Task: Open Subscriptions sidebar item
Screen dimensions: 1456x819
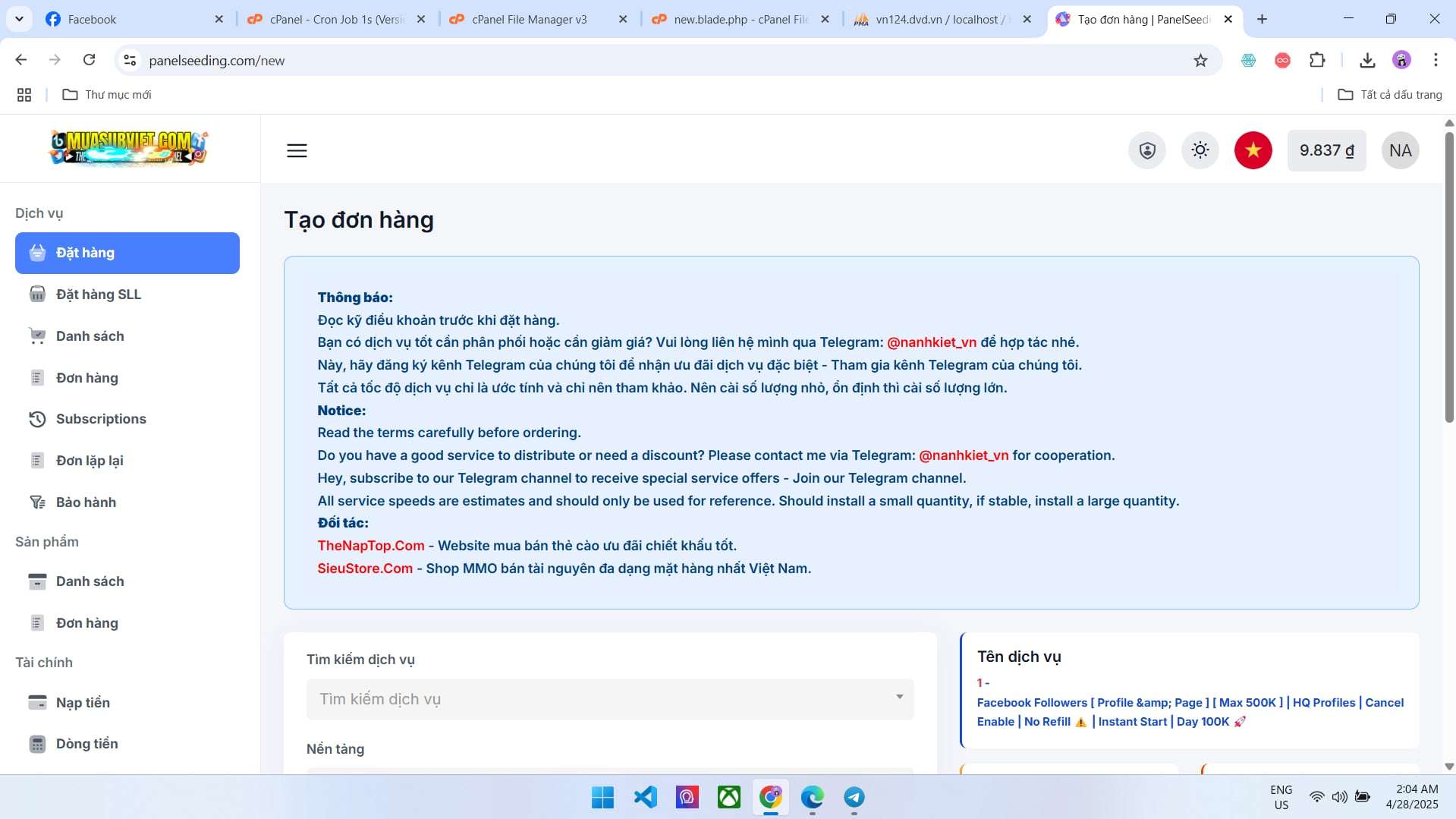Action: (x=127, y=419)
